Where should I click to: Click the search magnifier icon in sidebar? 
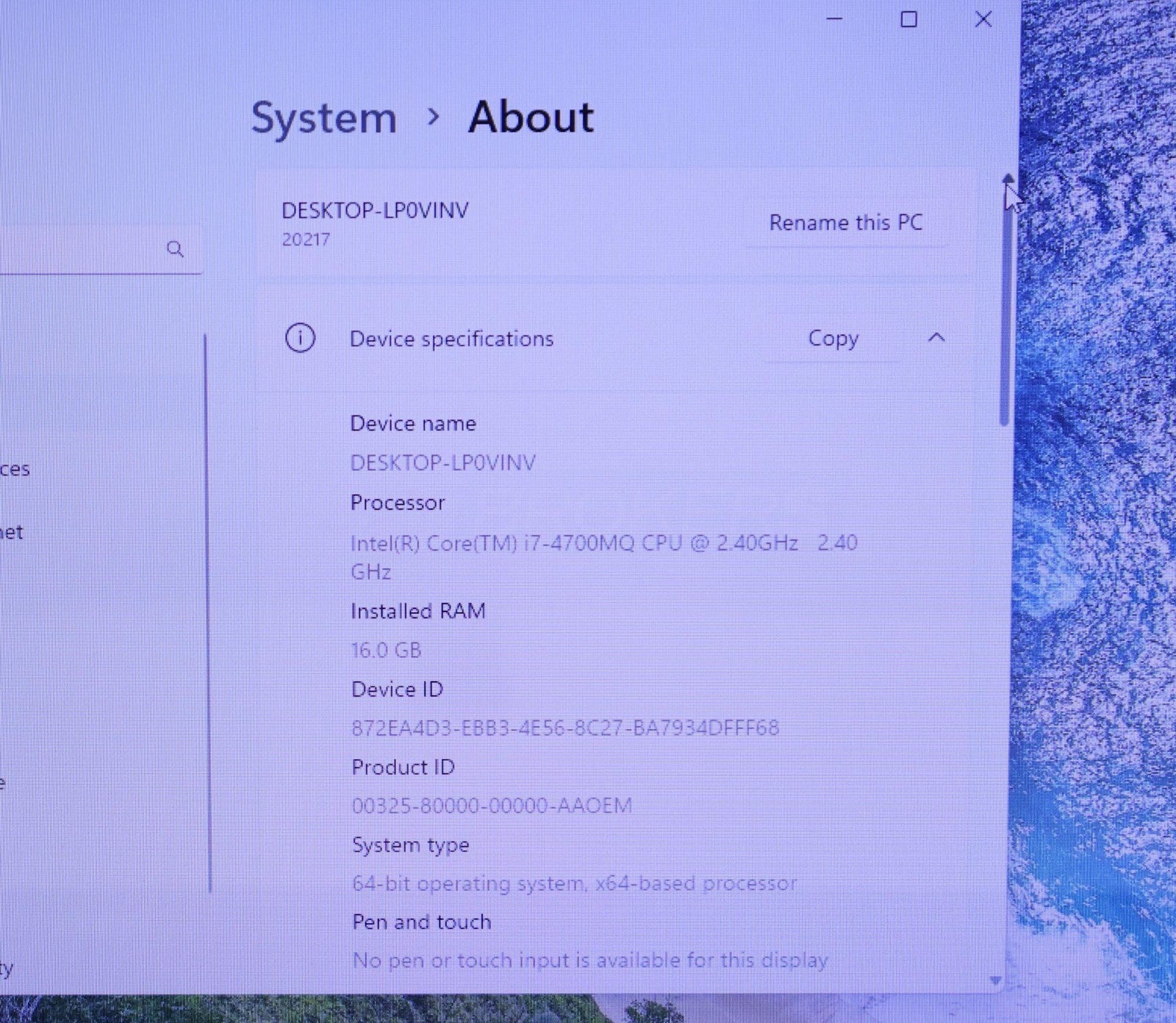point(175,248)
